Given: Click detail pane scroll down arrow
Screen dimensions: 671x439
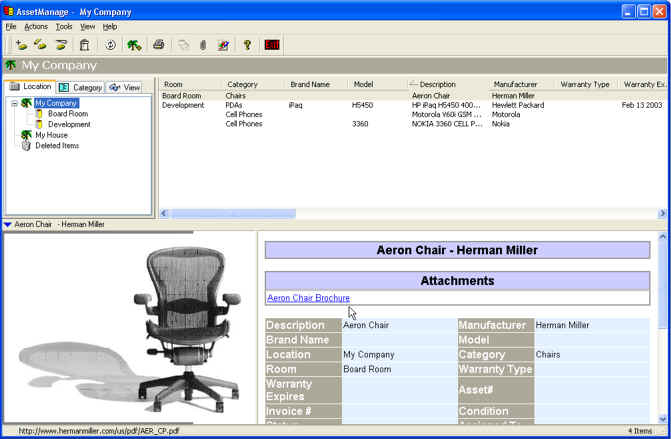Looking at the screenshot, I should 662,420.
